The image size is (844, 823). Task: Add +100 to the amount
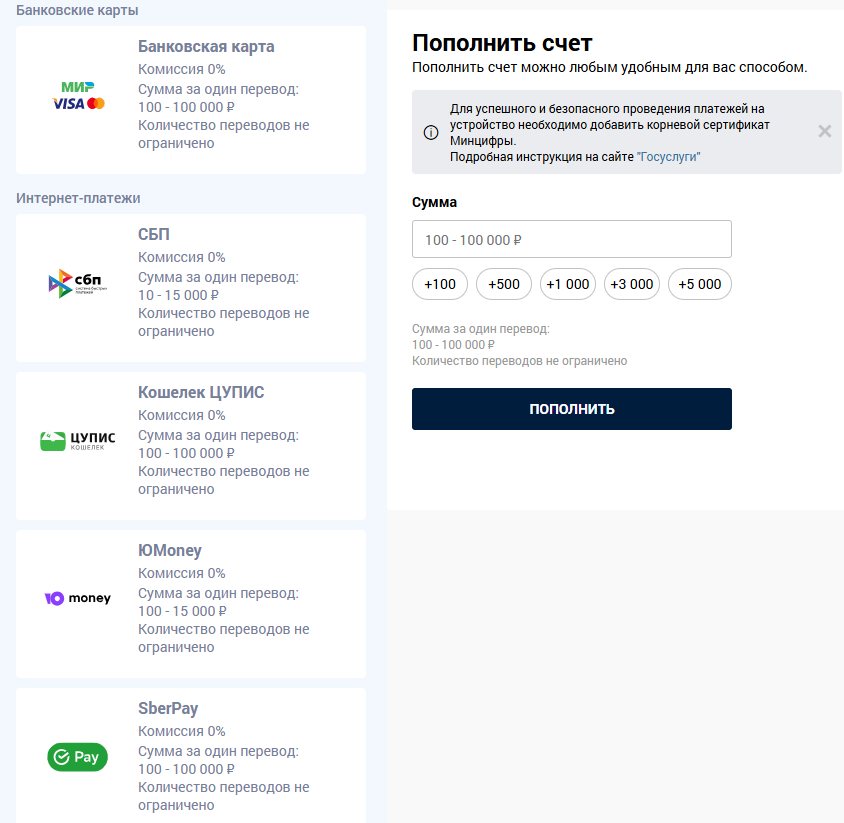point(440,284)
